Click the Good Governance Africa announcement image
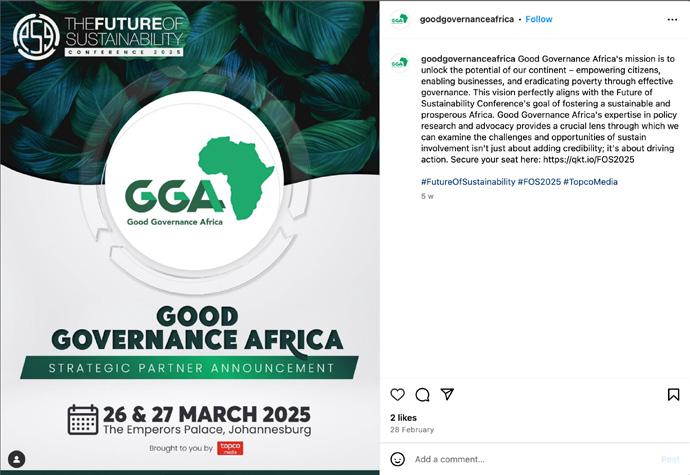 click(x=190, y=237)
